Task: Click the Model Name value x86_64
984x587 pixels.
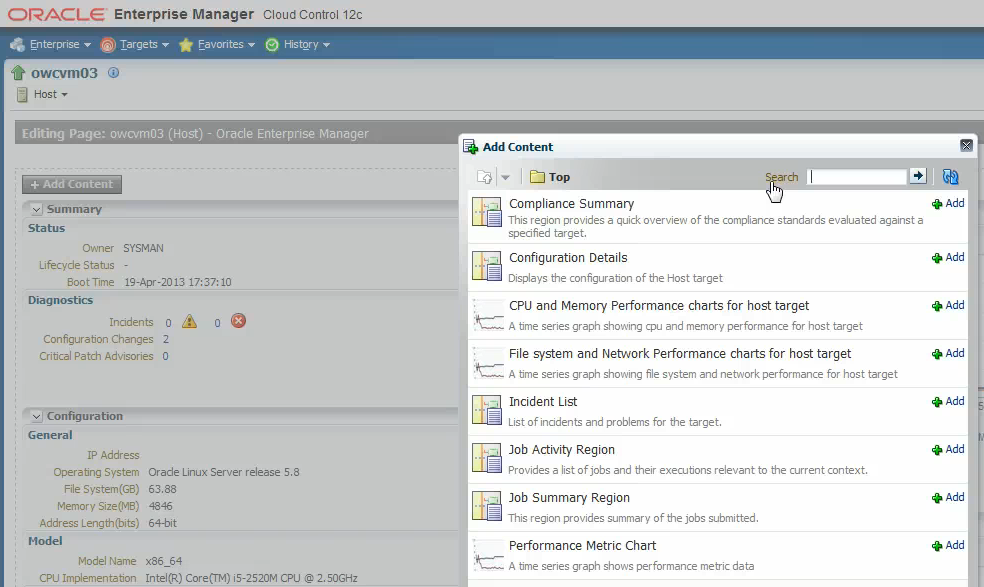Action: point(163,561)
